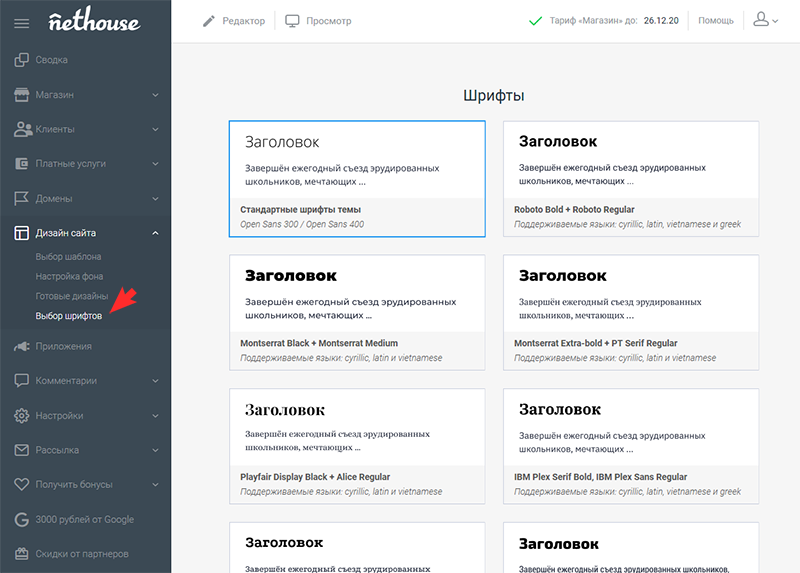Open the Помощь help link
800x573 pixels.
click(716, 20)
